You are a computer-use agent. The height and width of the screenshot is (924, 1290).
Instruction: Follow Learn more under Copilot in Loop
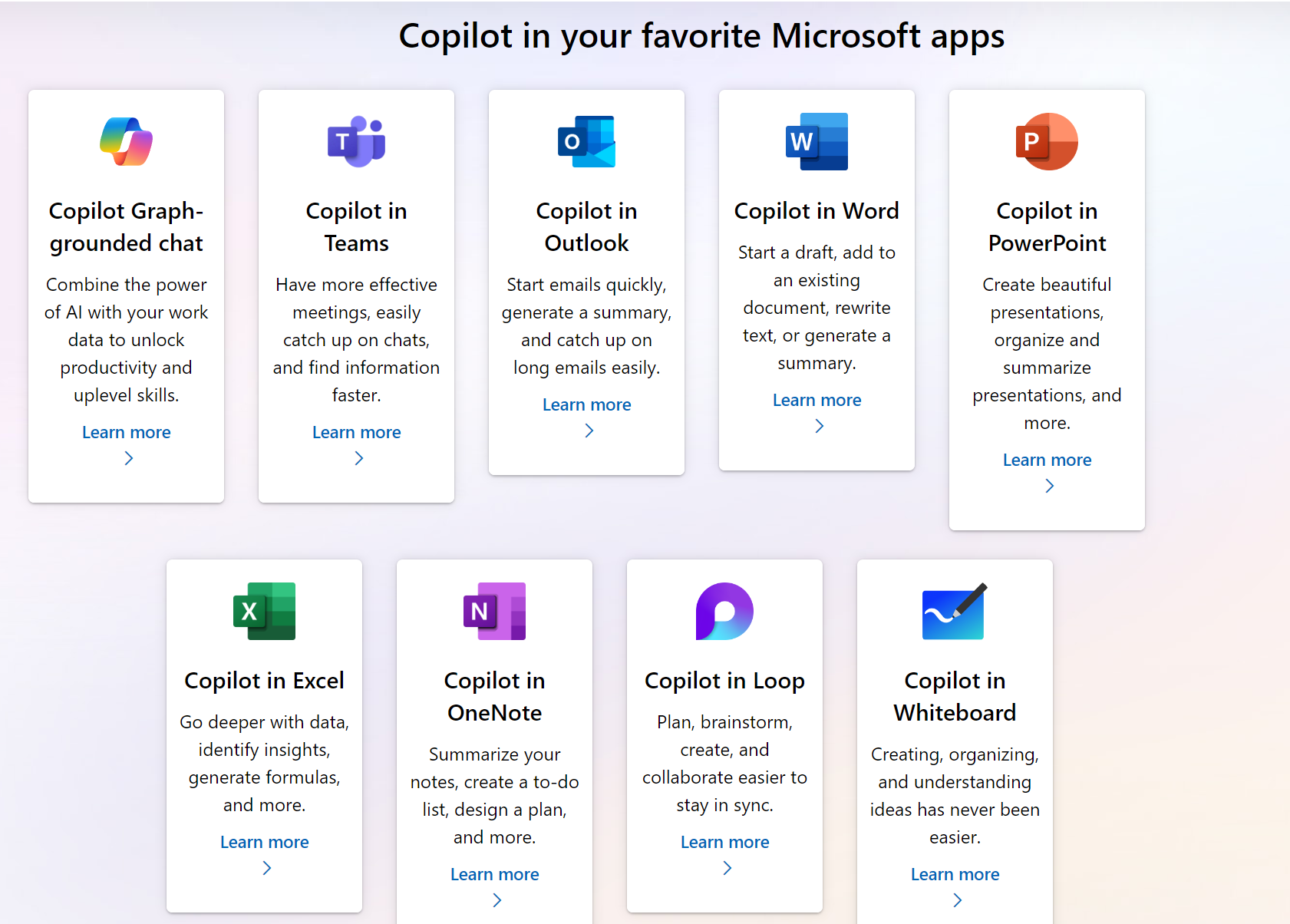point(725,842)
